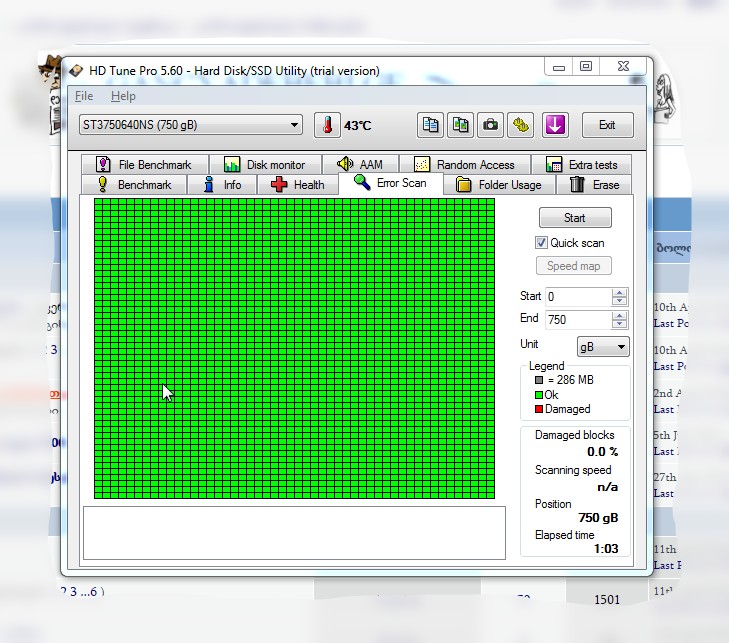
Task: Click the empty error log box
Action: (x=294, y=533)
